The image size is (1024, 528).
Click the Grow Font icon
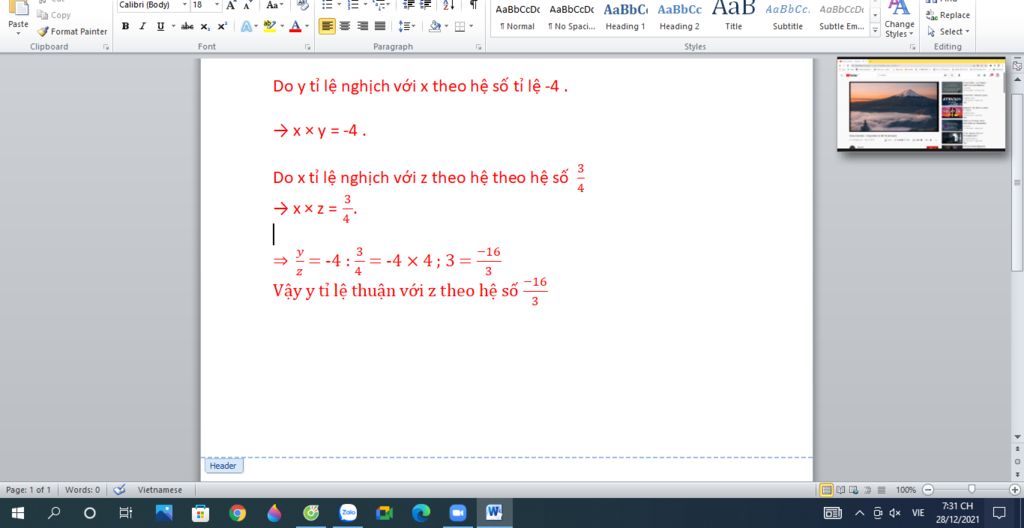pos(231,5)
